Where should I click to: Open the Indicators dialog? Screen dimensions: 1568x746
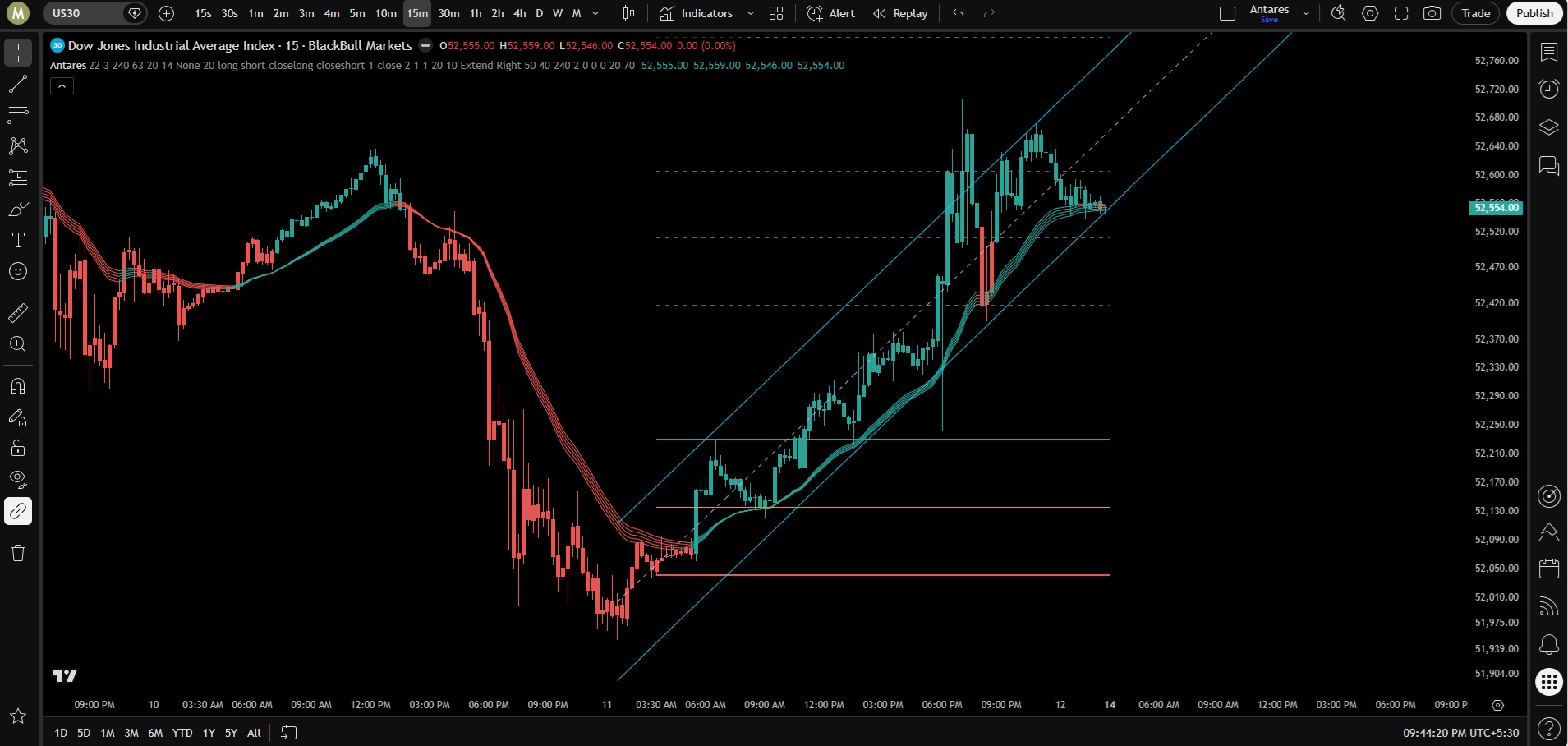pyautogui.click(x=697, y=13)
